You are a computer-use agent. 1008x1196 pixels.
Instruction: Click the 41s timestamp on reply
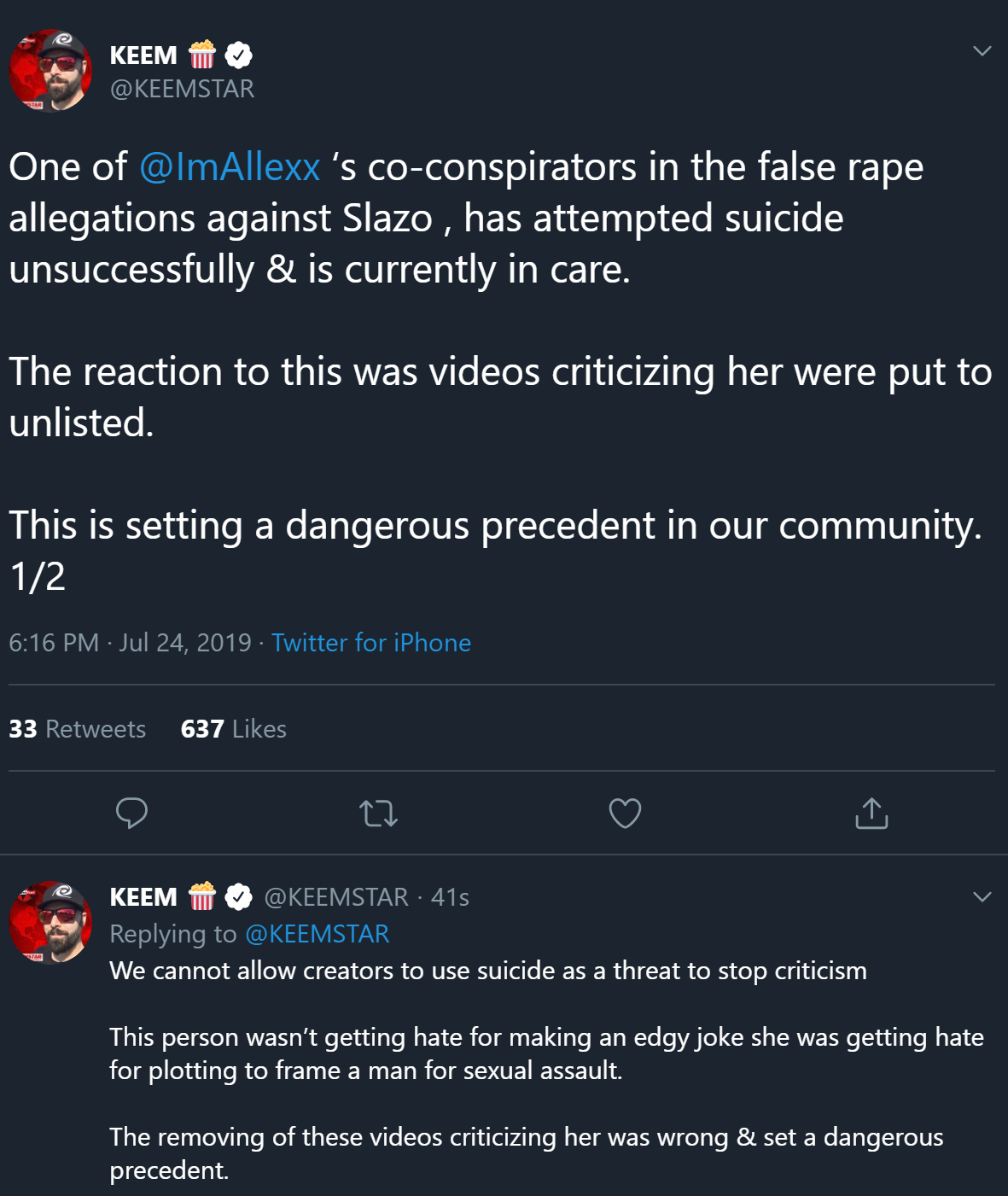450,897
